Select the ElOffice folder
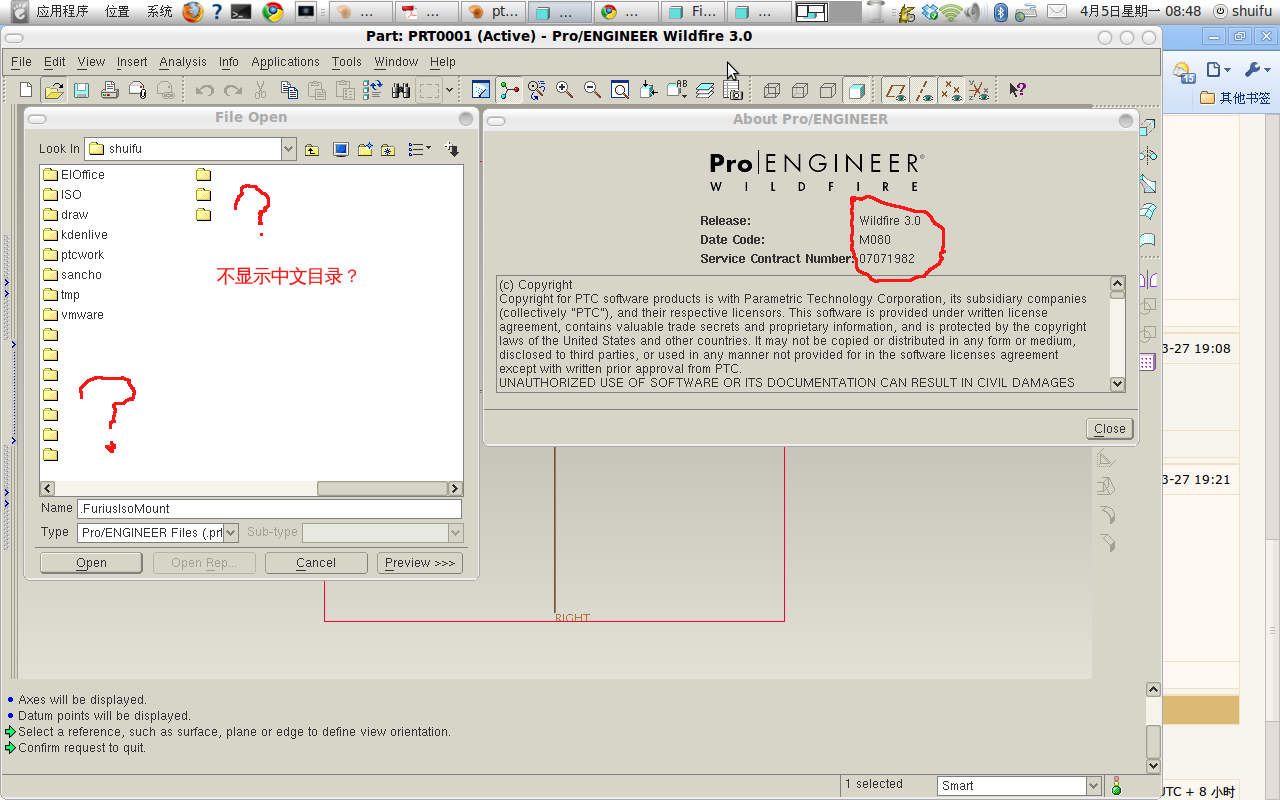The width and height of the screenshot is (1280, 800). [74, 175]
